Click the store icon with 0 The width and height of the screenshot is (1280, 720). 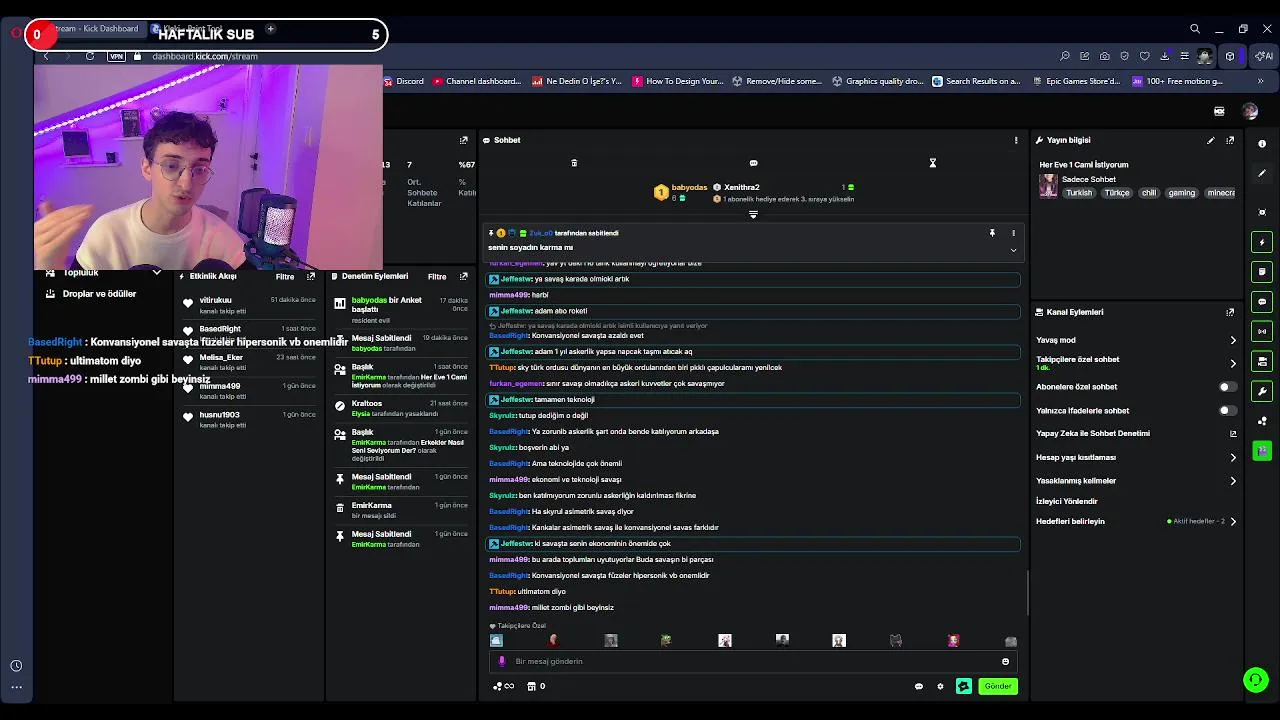(536, 686)
